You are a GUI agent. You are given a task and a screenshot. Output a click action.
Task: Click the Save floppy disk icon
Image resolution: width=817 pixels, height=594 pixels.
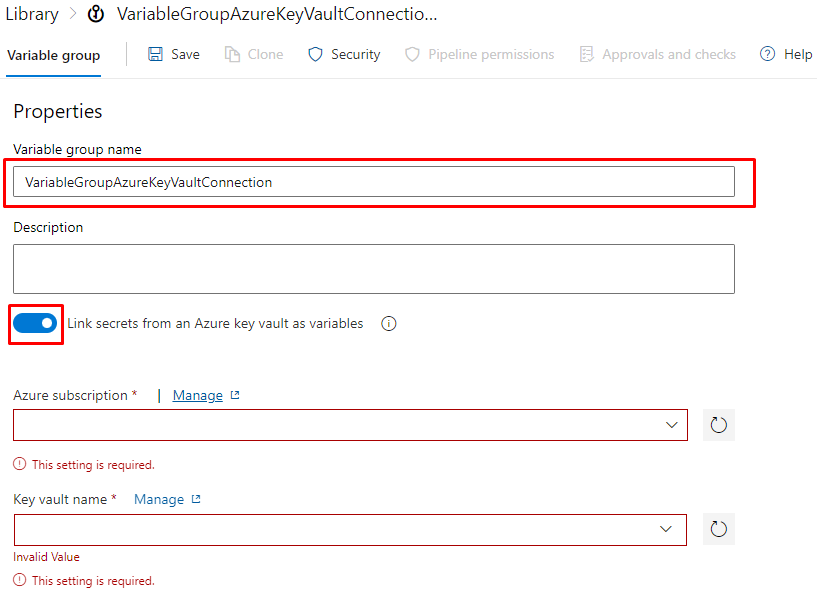pos(155,54)
